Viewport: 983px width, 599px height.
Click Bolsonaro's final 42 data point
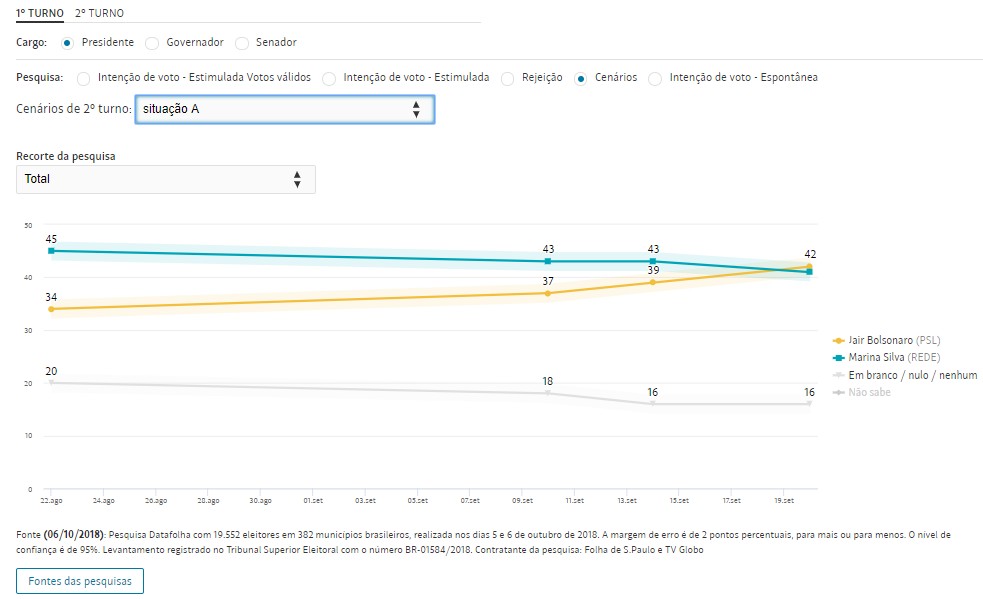(x=809, y=267)
